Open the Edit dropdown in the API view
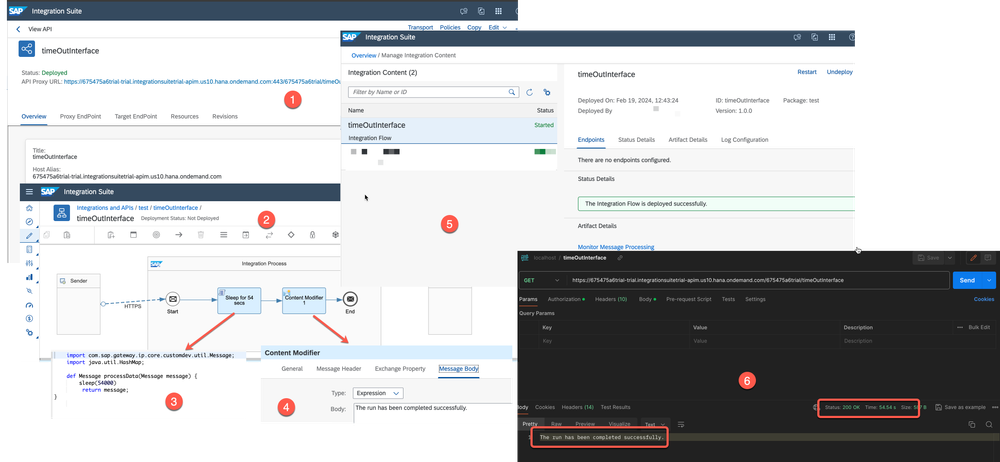The height and width of the screenshot is (462, 1000). 496,28
